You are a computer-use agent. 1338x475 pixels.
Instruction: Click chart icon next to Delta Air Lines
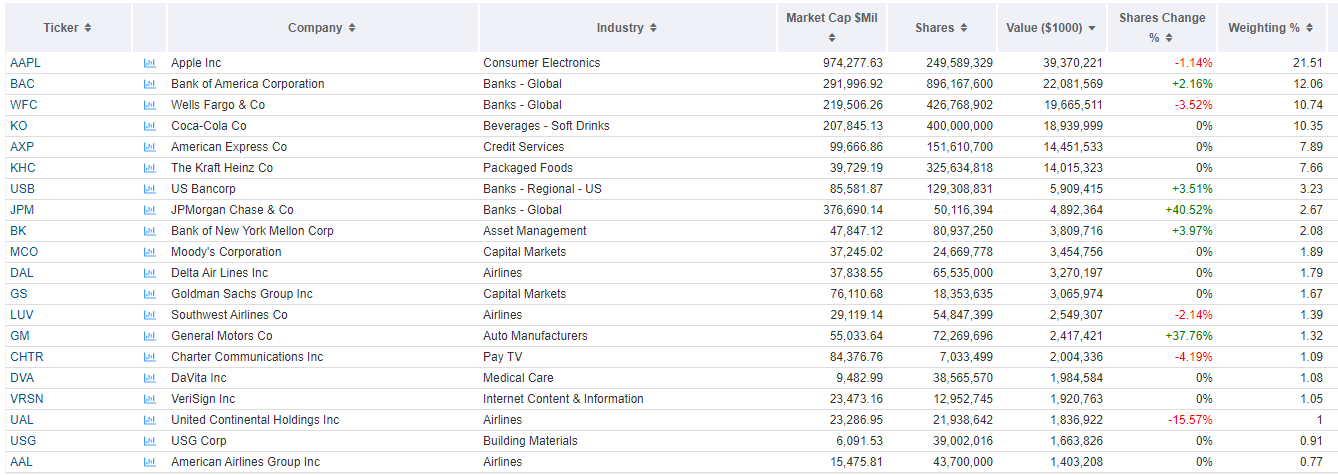coord(150,273)
